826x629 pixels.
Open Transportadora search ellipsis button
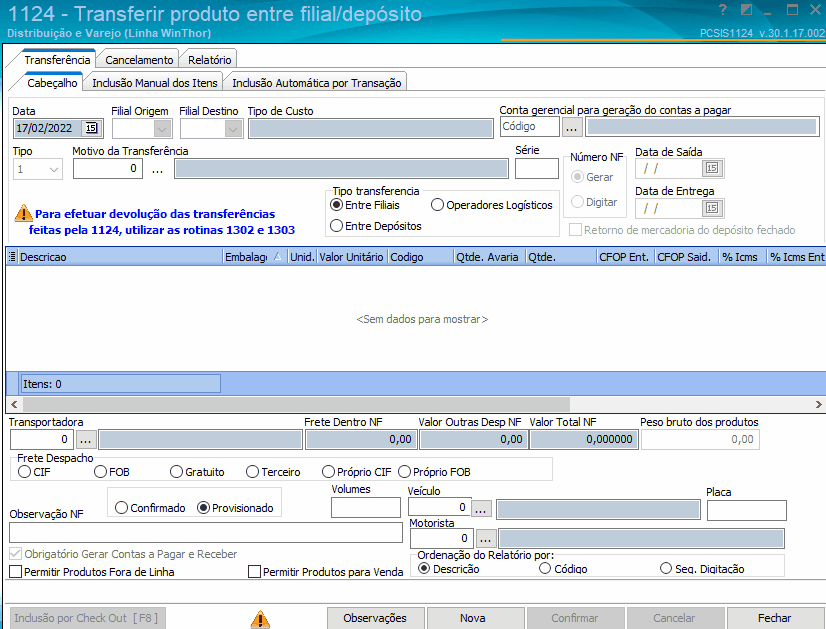(86, 439)
